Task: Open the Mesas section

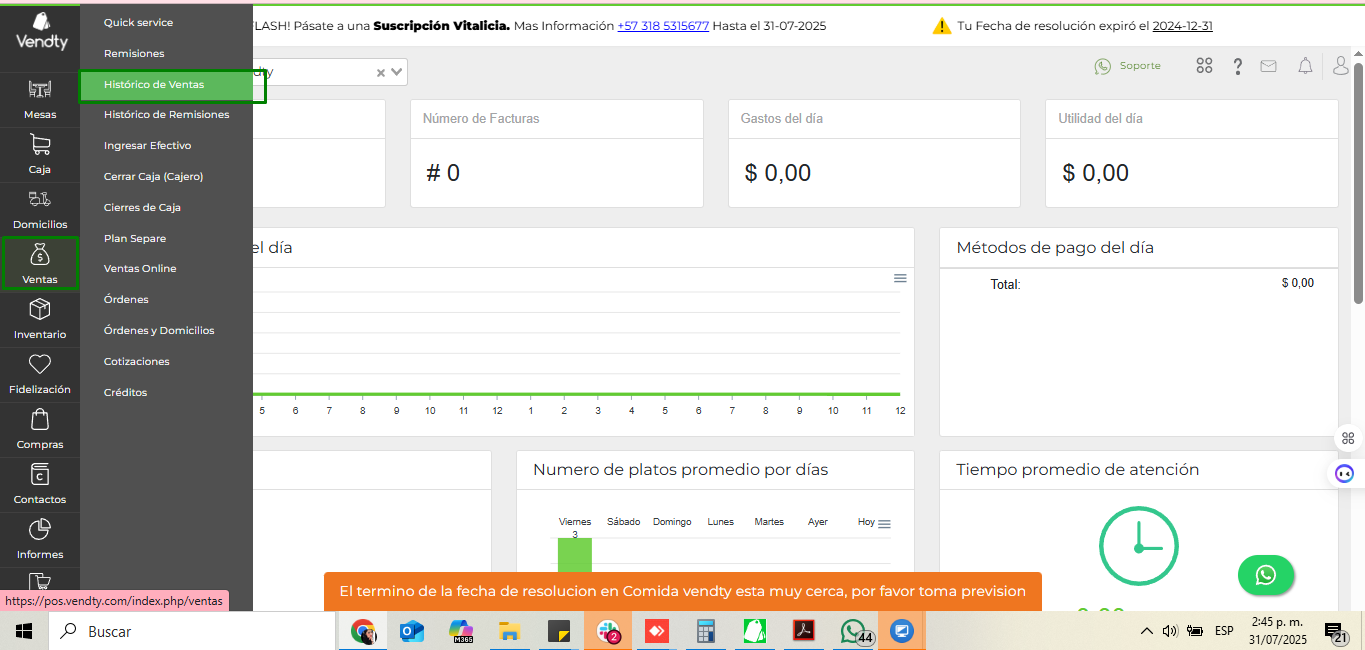Action: tap(40, 98)
